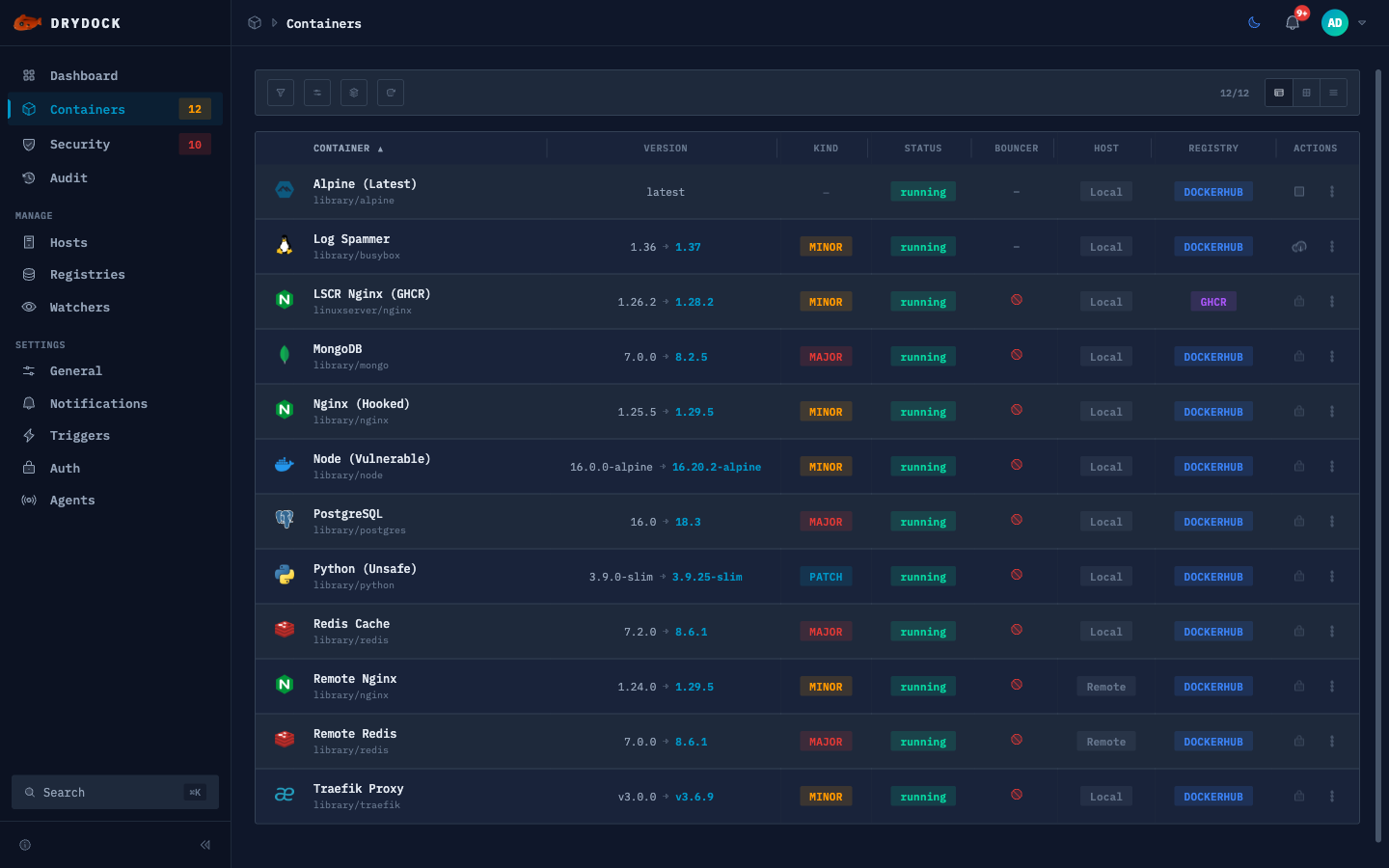
Task: Sort the table by the Container column
Action: 348,149
